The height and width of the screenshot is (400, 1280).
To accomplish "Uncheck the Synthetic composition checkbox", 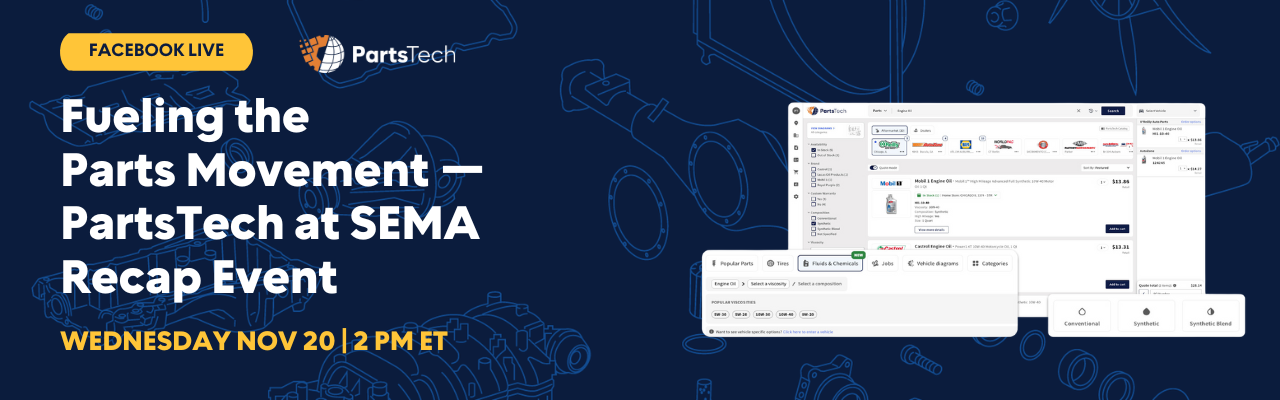I will coord(813,223).
